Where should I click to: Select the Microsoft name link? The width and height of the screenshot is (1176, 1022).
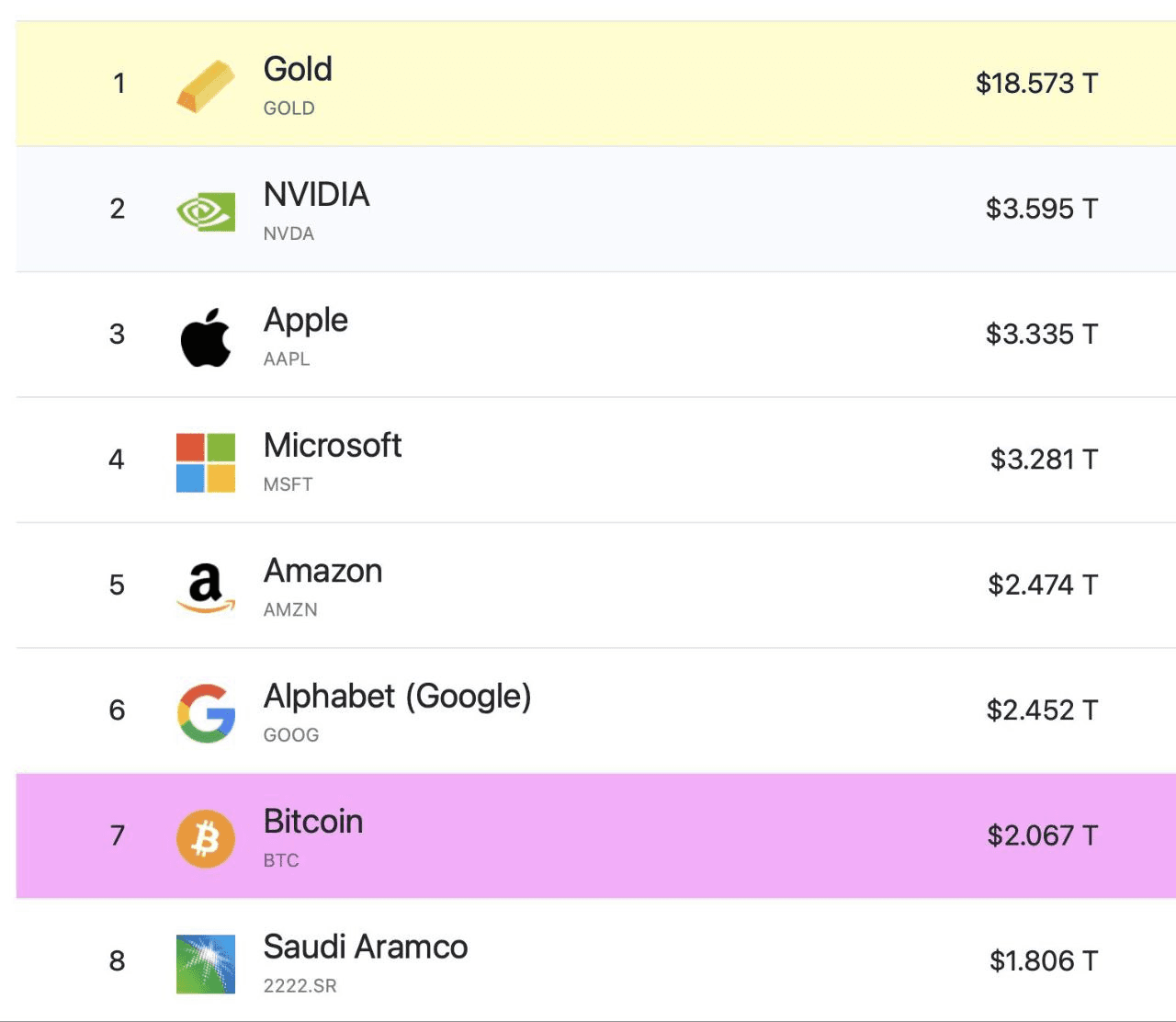coord(333,445)
